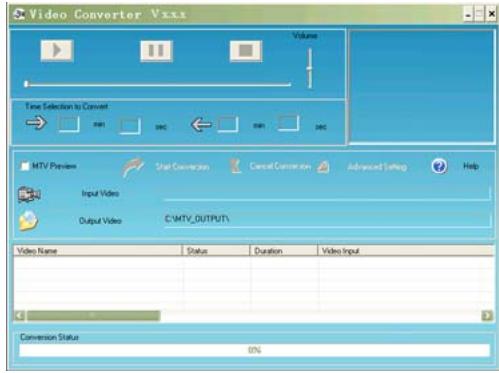This screenshot has width=499, height=373.
Task: Click the Video Converter title bar icon
Action: pos(19,14)
